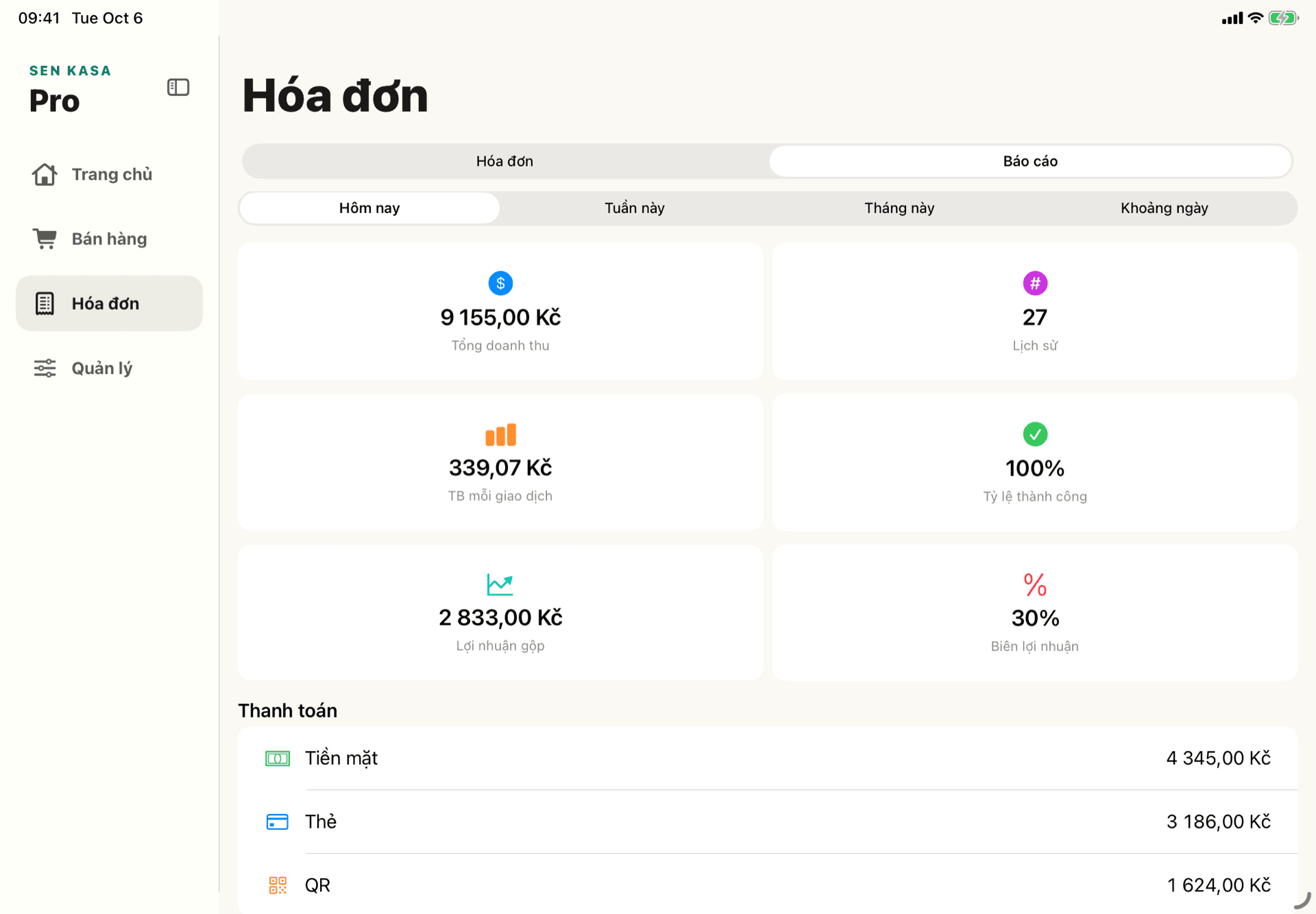Click the blue dollar revenue icon
The height and width of the screenshot is (914, 1316).
pyautogui.click(x=500, y=283)
